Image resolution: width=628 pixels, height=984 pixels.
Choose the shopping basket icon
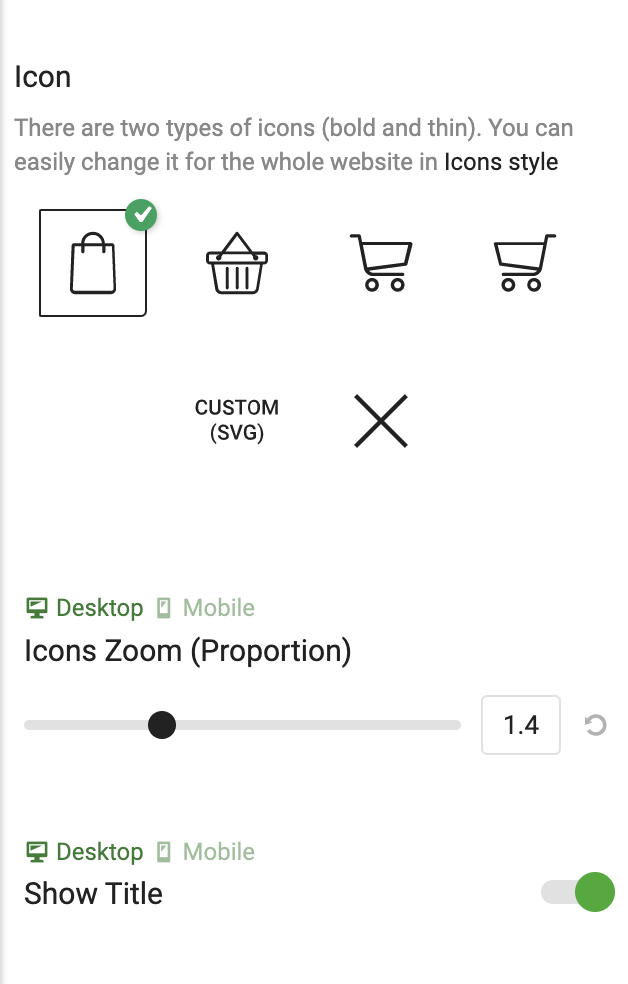[237, 263]
